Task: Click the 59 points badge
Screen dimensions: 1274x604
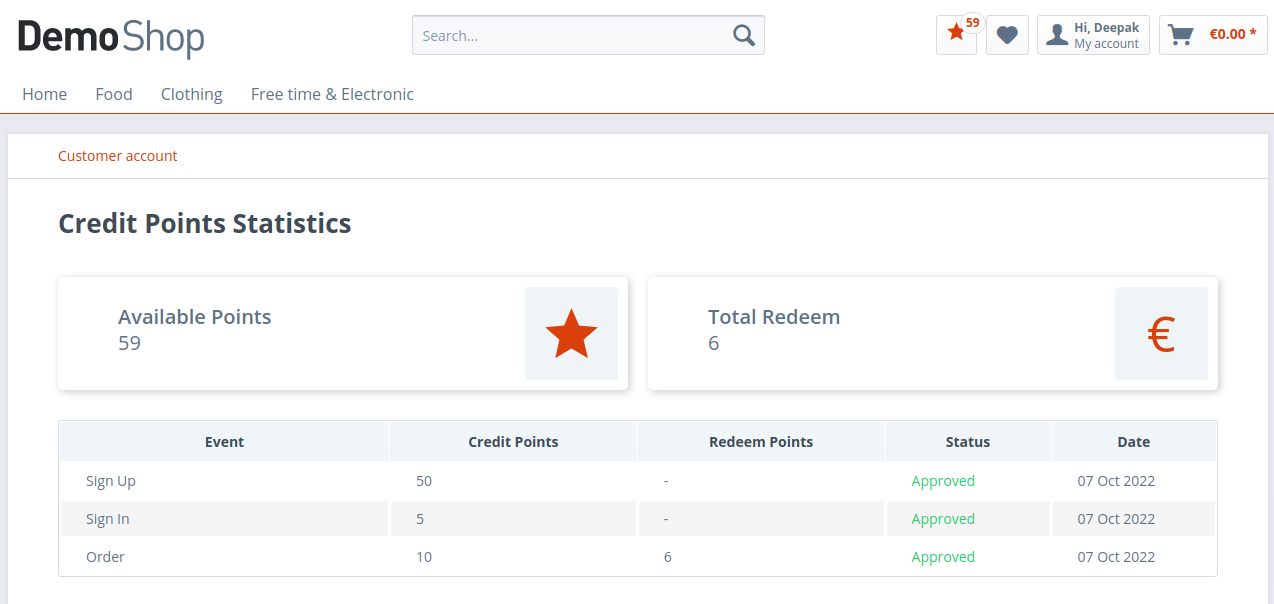Action: (x=973, y=23)
